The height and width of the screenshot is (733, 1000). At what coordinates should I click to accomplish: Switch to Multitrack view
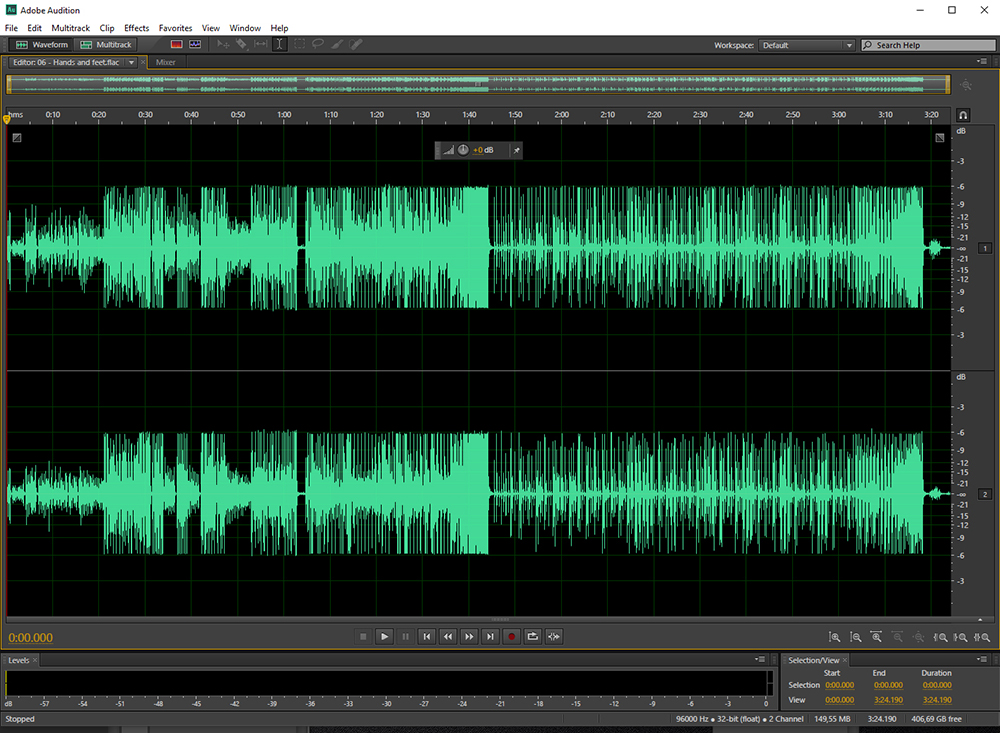[x=106, y=45]
